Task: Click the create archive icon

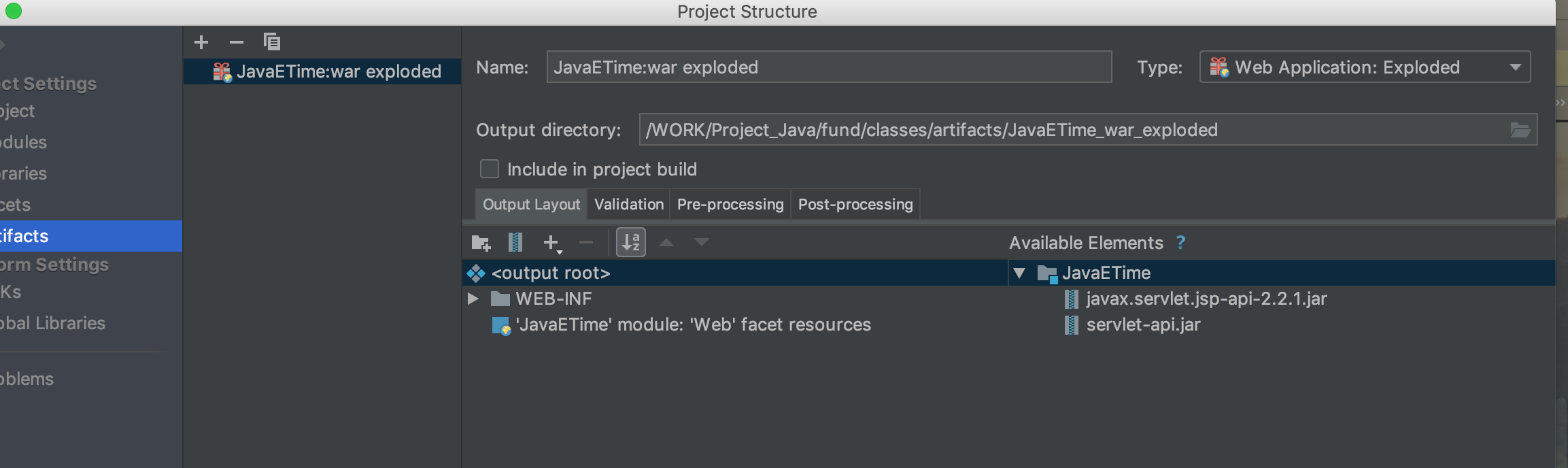Action: pos(515,242)
